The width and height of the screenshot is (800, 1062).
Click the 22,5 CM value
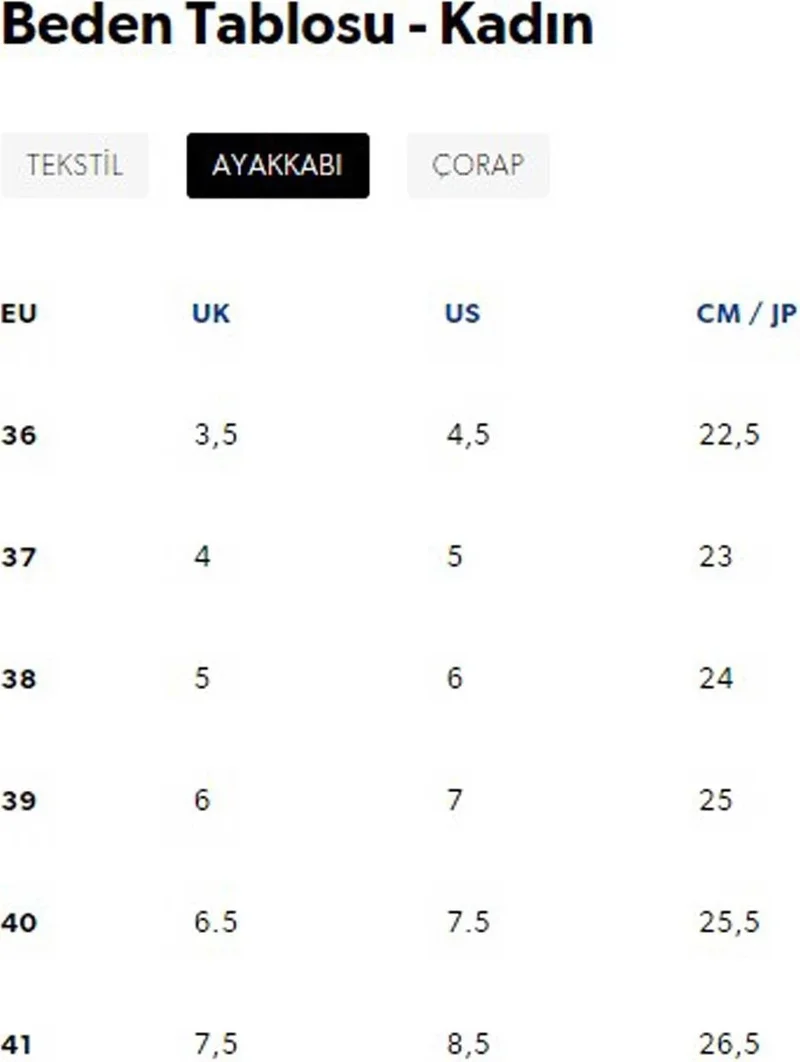(x=729, y=435)
